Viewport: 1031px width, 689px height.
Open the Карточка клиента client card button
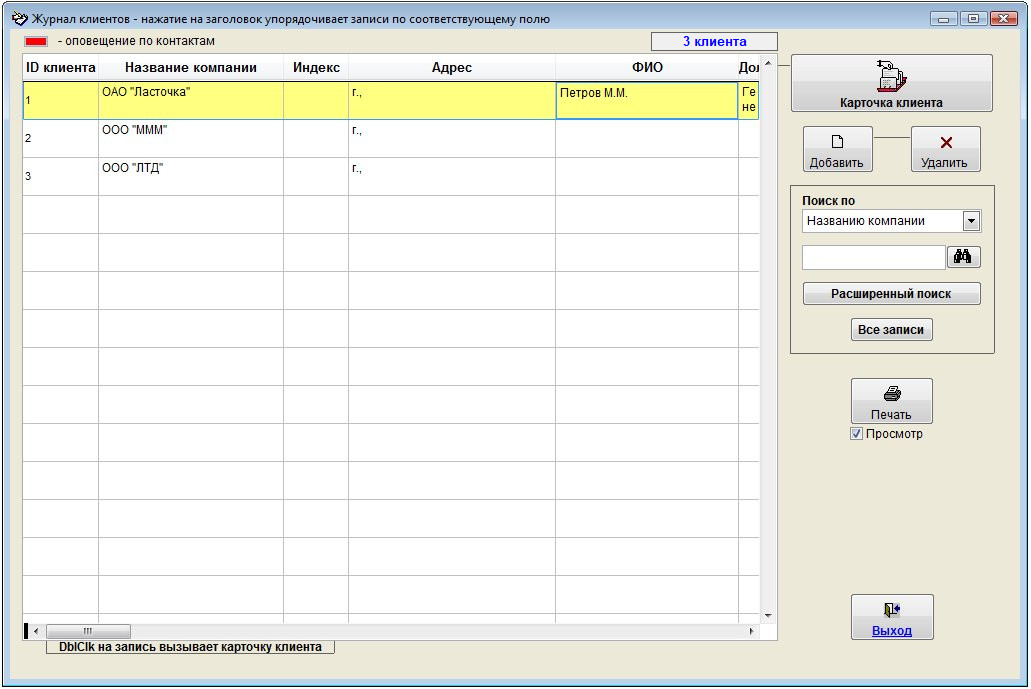[891, 83]
